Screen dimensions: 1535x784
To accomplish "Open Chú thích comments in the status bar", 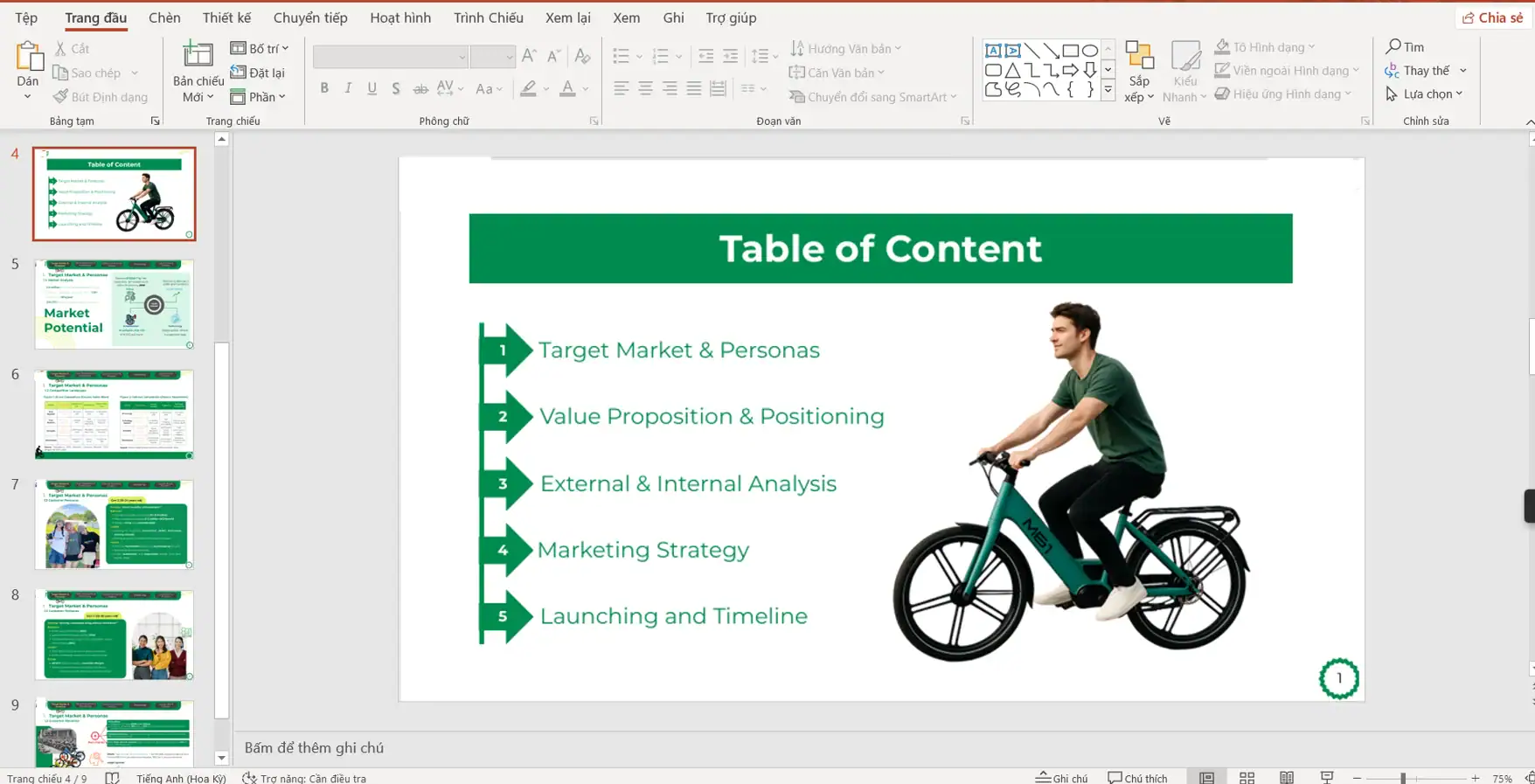I will [1137, 778].
